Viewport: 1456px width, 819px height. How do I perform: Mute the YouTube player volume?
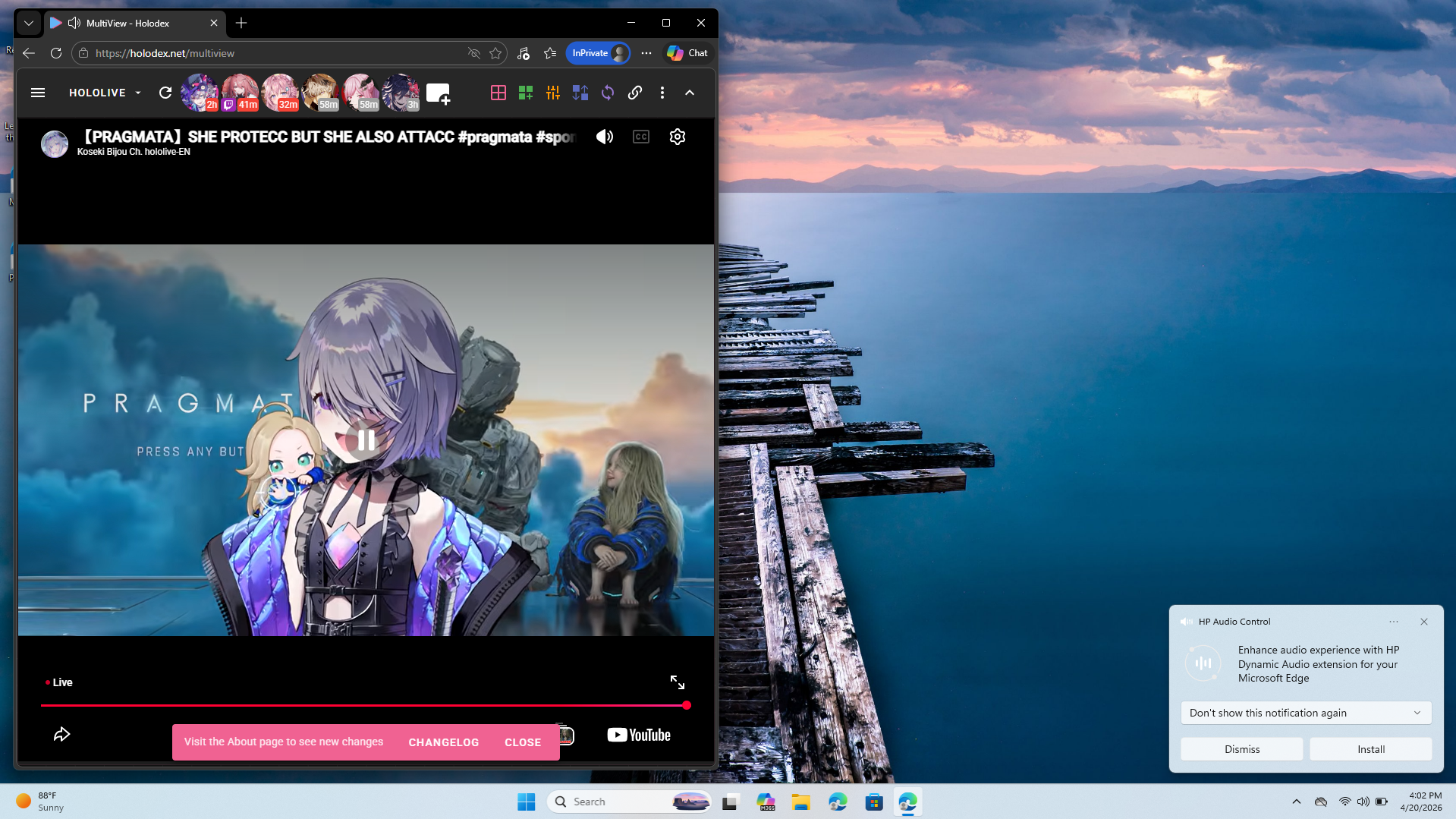[x=605, y=137]
